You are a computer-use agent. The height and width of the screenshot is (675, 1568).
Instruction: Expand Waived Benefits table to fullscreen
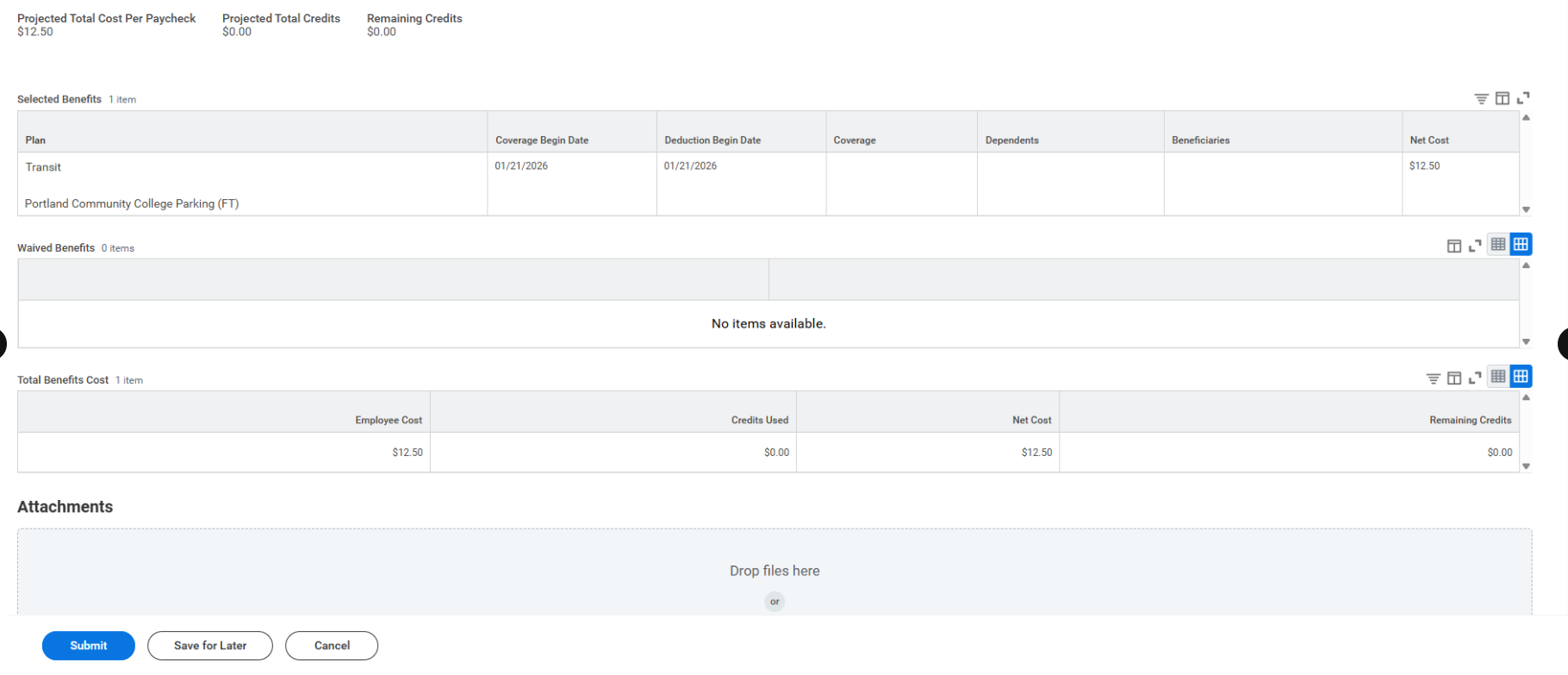tap(1475, 247)
